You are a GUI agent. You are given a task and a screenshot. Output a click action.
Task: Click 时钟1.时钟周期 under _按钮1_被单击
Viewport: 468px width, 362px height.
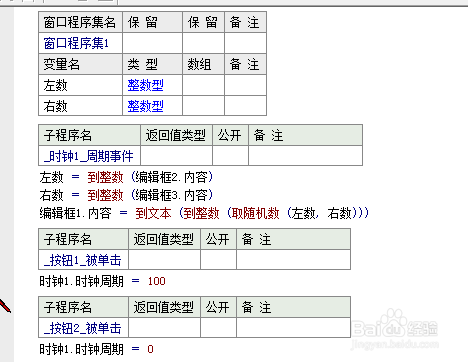pyautogui.click(x=81, y=281)
